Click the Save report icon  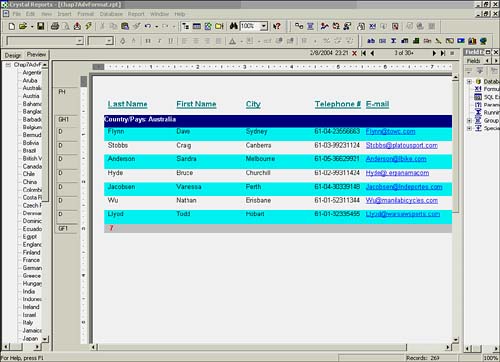(x=41, y=26)
